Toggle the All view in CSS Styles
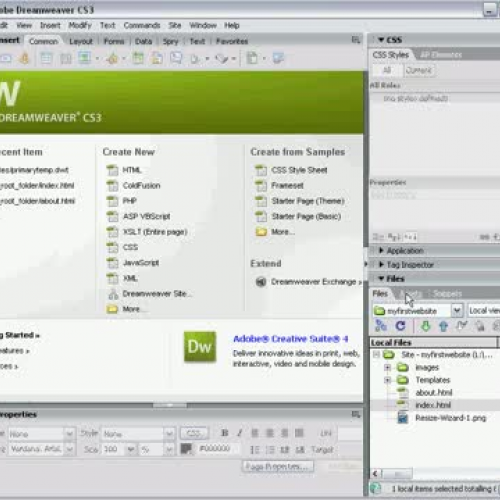This screenshot has height=500, width=500. coord(387,70)
